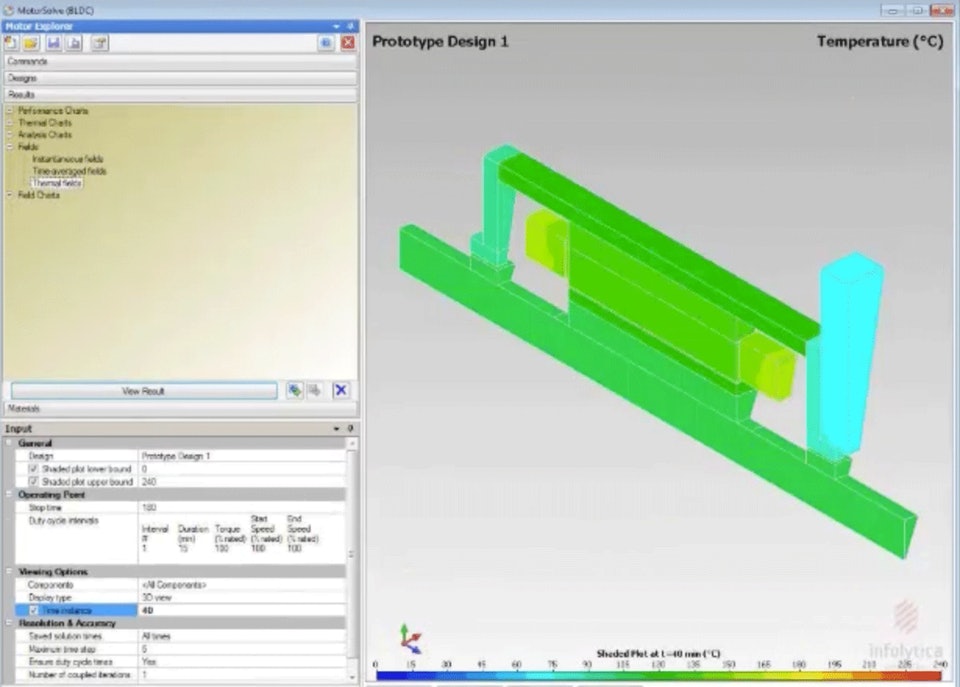Collapse the General section in Input
The width and height of the screenshot is (960, 687).
(9, 443)
